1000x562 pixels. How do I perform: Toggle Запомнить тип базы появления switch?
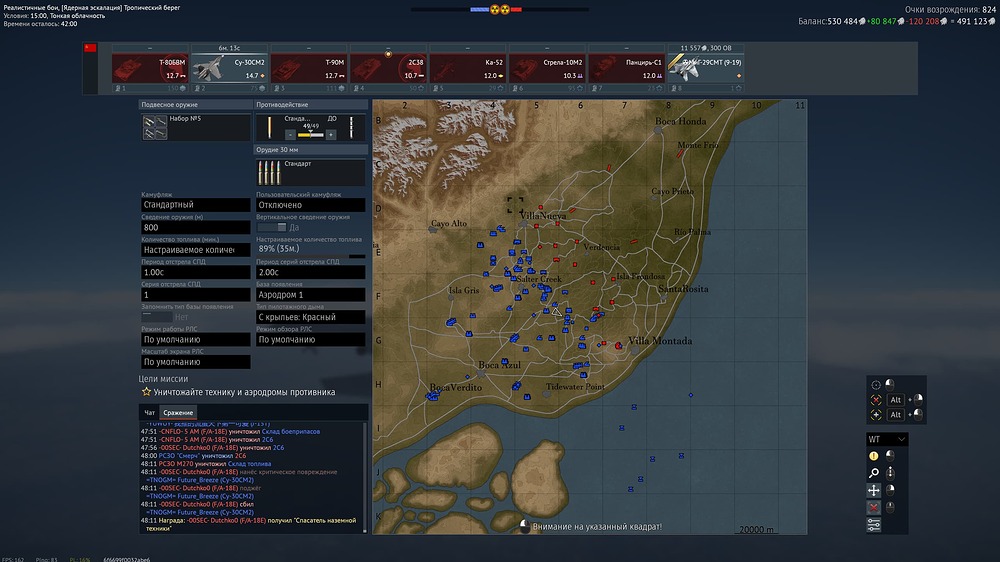pos(156,316)
